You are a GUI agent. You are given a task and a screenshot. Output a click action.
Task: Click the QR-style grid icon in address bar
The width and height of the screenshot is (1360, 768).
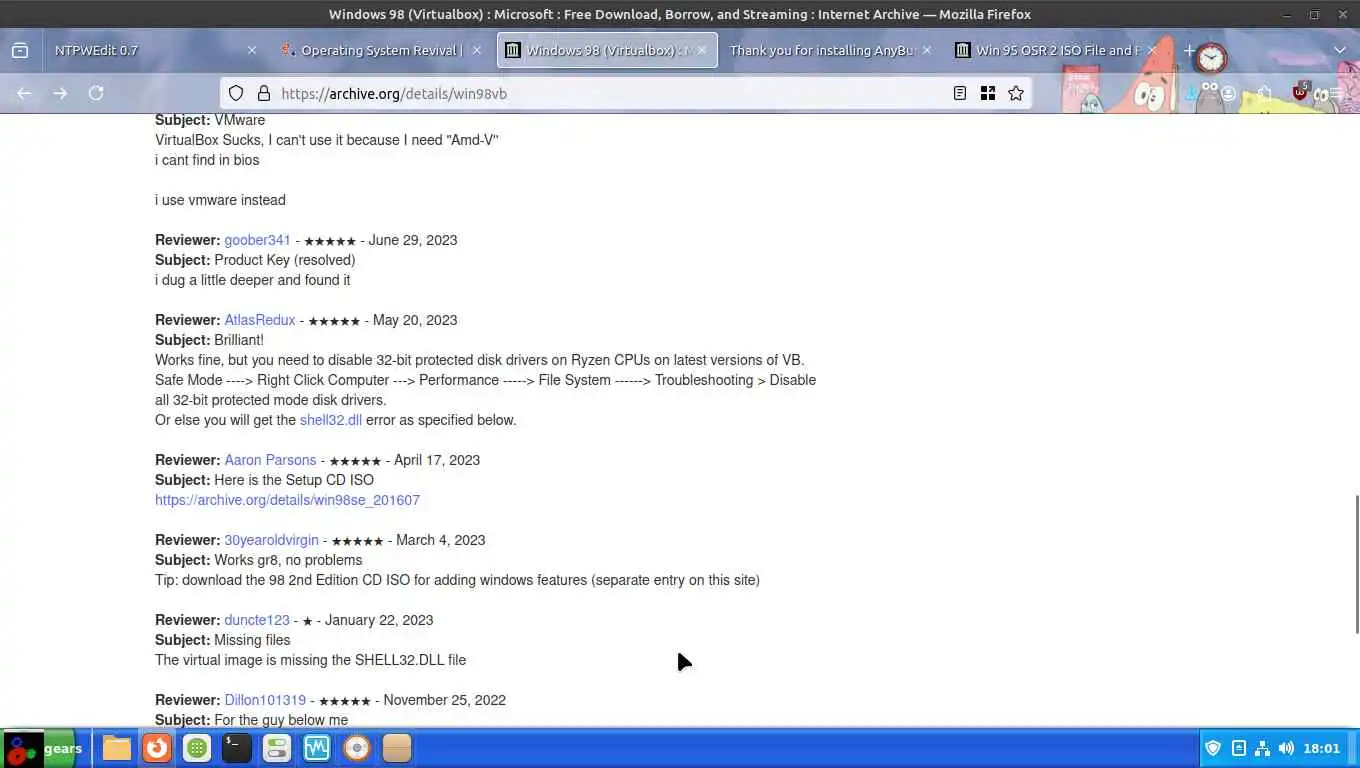point(988,93)
